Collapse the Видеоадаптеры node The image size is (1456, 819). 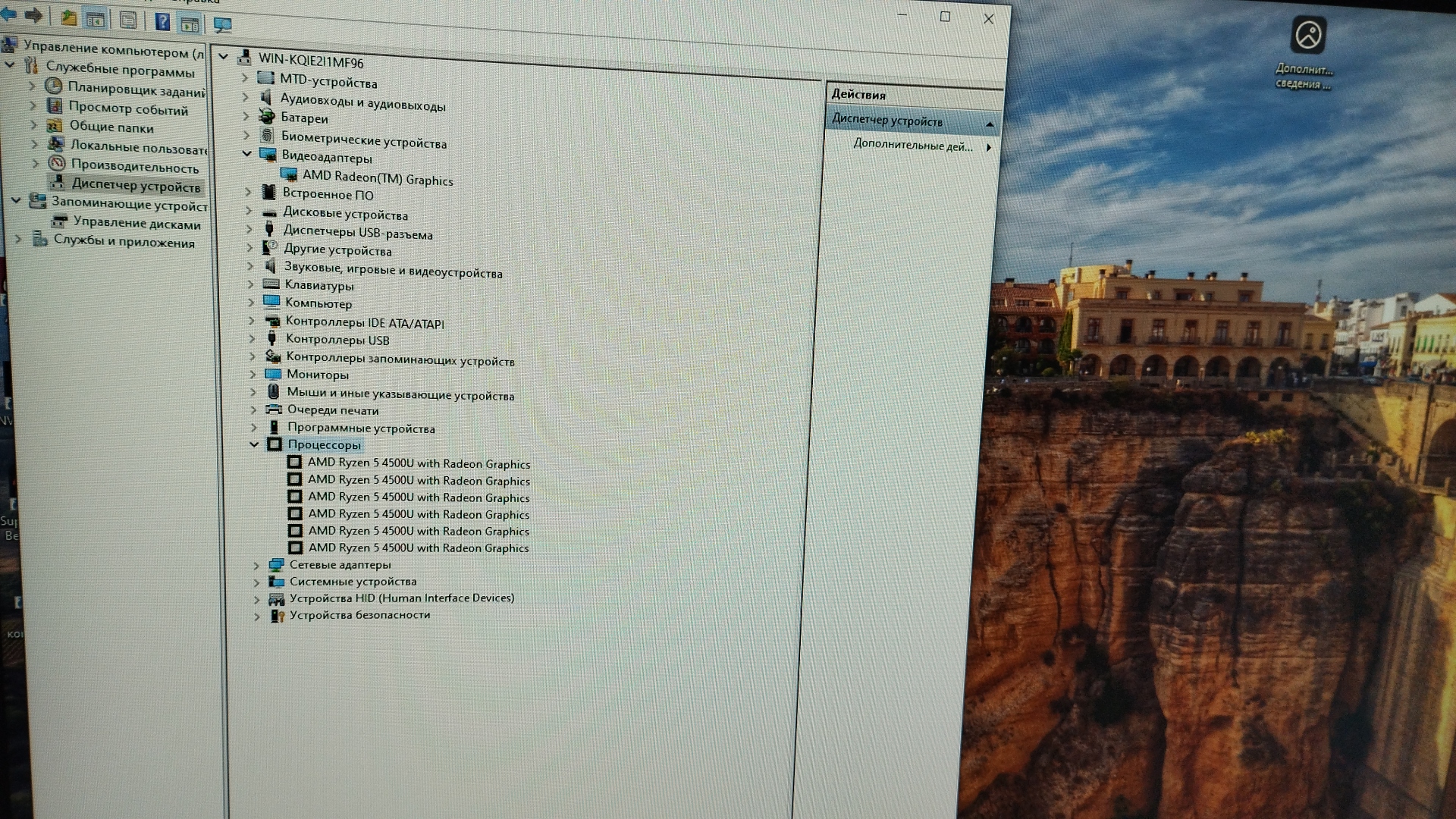pos(246,154)
